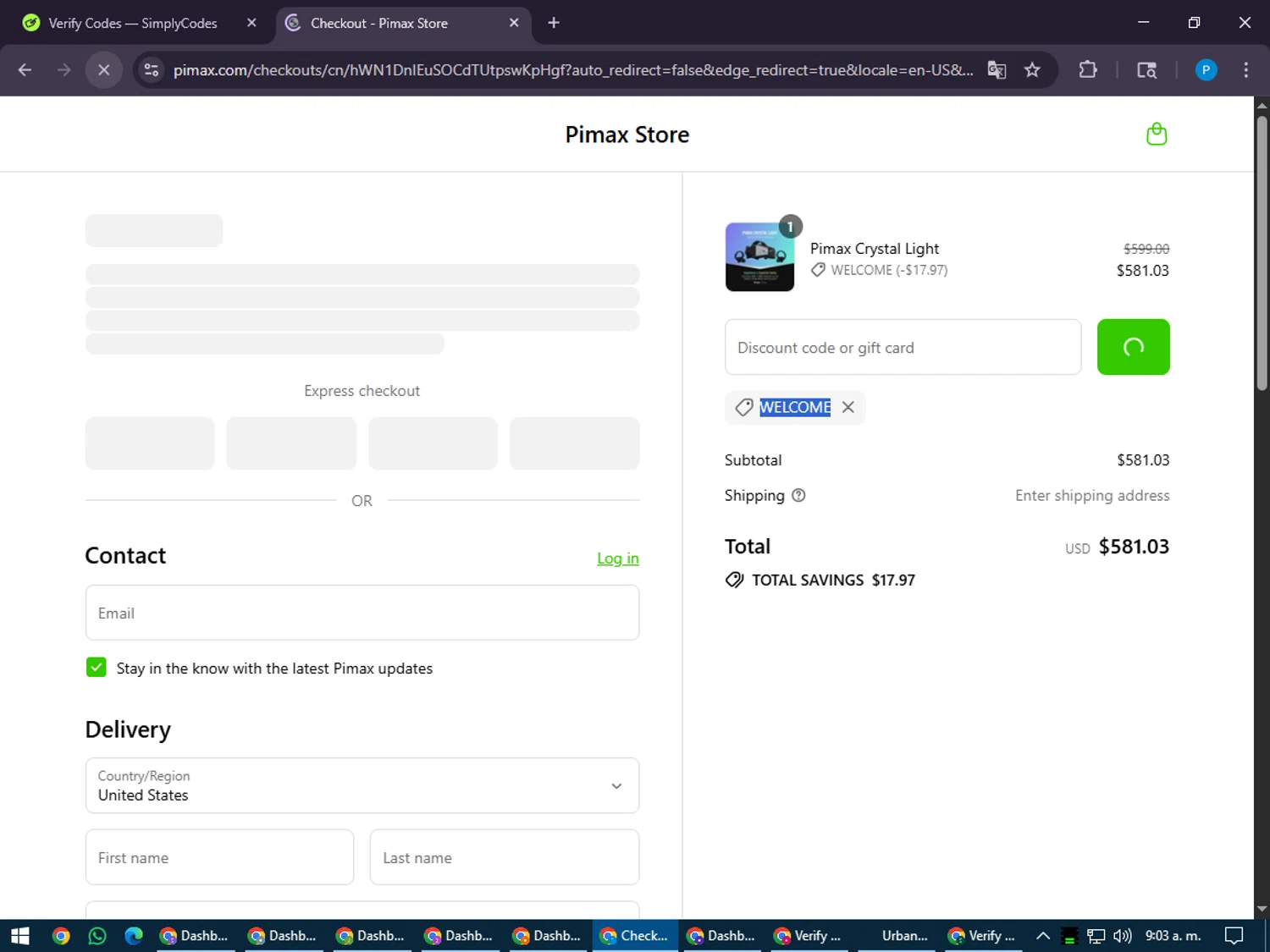The width and height of the screenshot is (1270, 952).
Task: Click the green apply discount button
Action: pos(1133,347)
